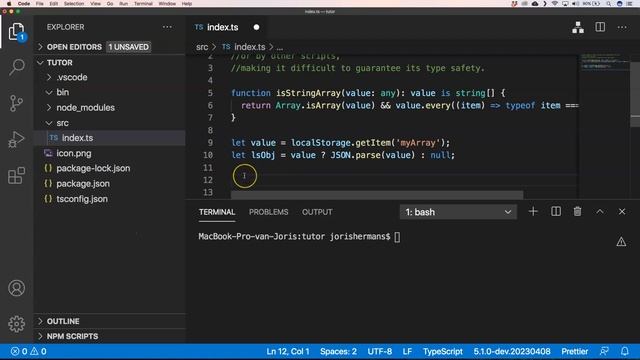The height and width of the screenshot is (360, 640).
Task: Create a new terminal with plus icon
Action: [533, 211]
